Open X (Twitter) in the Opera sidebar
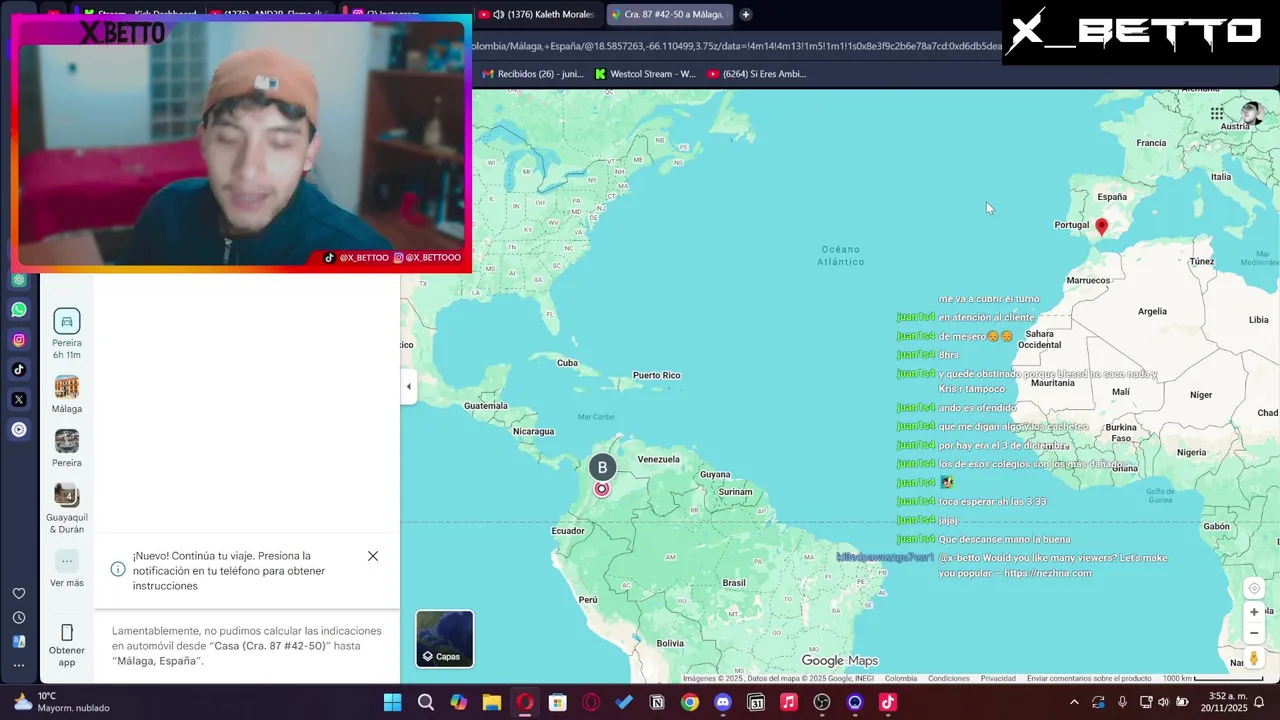Image resolution: width=1280 pixels, height=720 pixels. point(19,400)
